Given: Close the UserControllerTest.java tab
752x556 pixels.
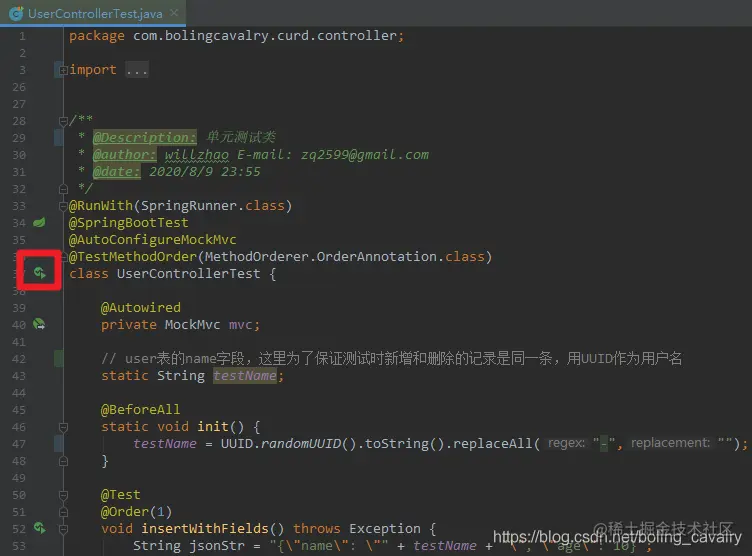Looking at the screenshot, I should (175, 13).
